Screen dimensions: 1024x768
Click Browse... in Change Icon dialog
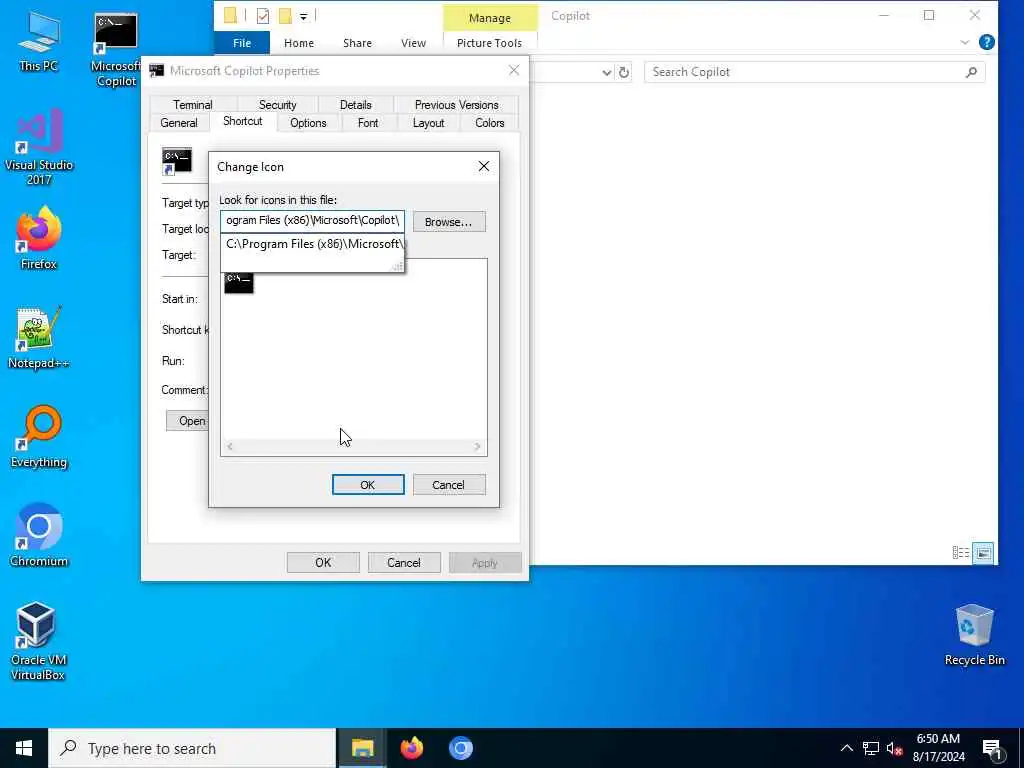[449, 221]
